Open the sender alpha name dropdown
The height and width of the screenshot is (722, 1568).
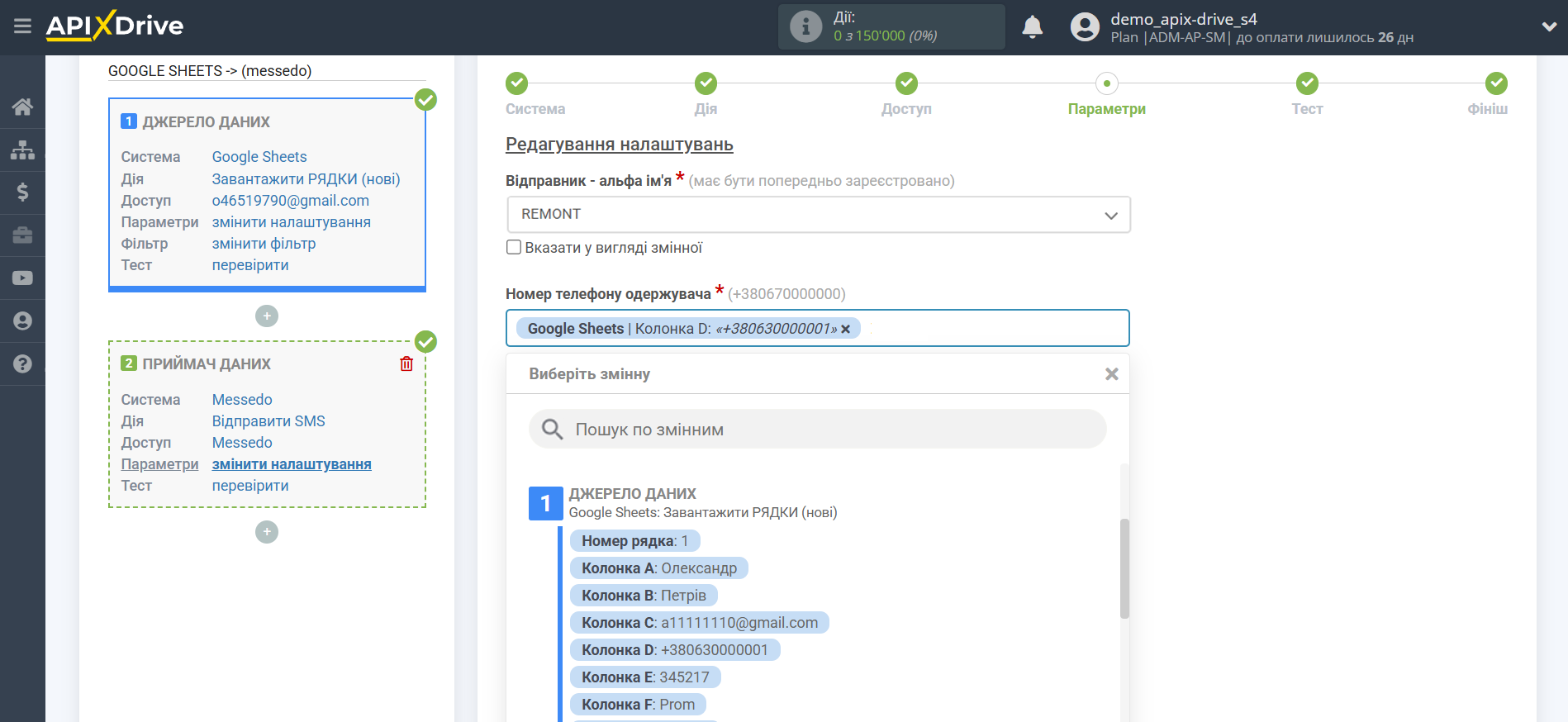click(x=818, y=215)
